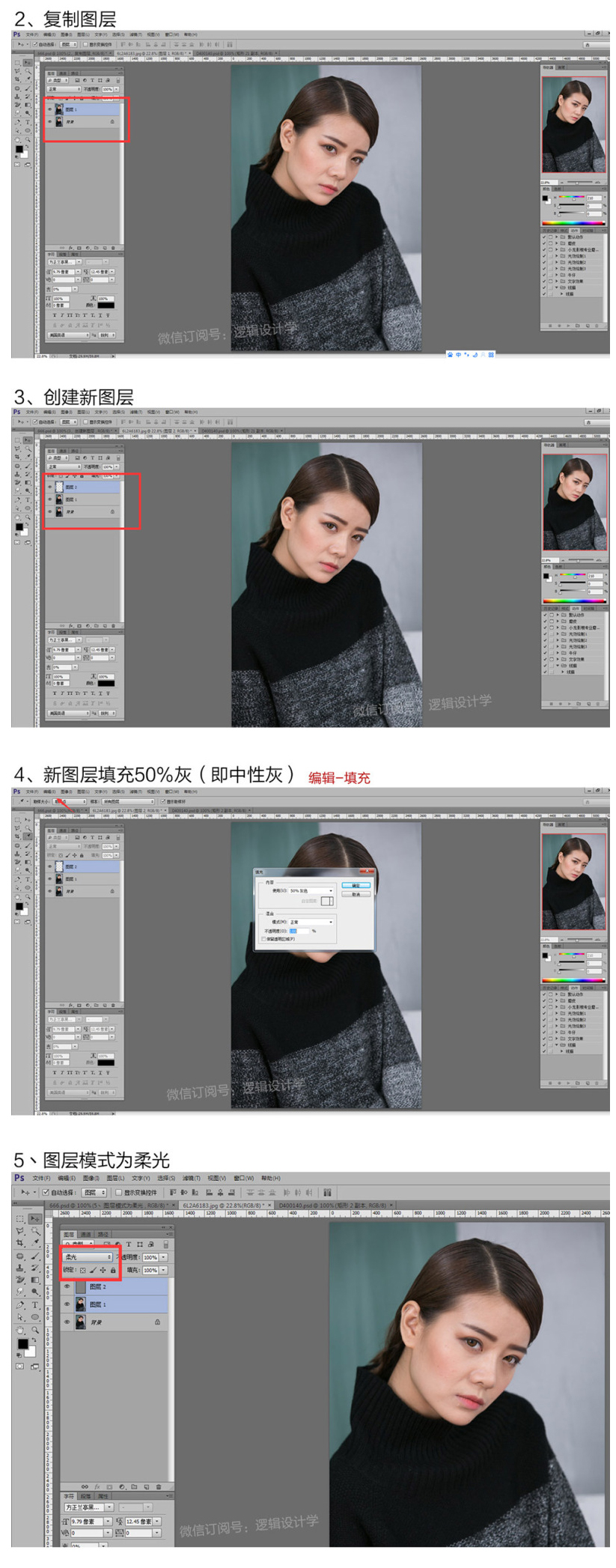Open 50% 灰色 contents dropdown in step 4 dialog
The height and width of the screenshot is (1568, 616).
click(x=311, y=890)
